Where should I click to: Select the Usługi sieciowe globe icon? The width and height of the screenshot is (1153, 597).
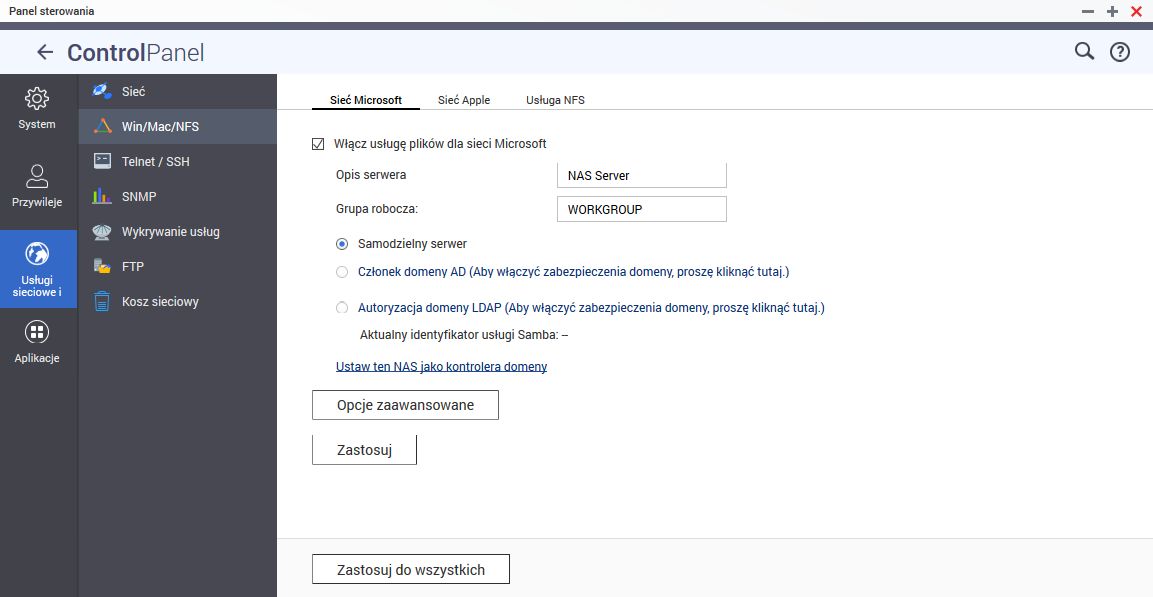[x=37, y=254]
